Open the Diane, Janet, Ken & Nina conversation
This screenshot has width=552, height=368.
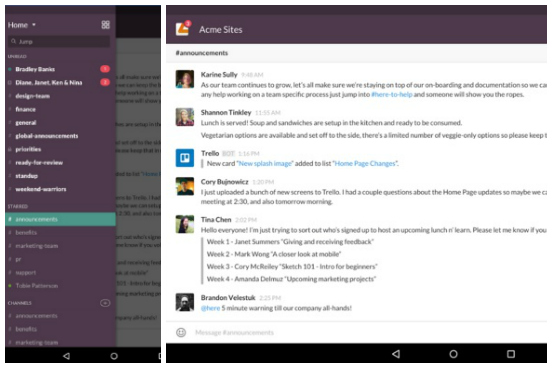(x=49, y=82)
